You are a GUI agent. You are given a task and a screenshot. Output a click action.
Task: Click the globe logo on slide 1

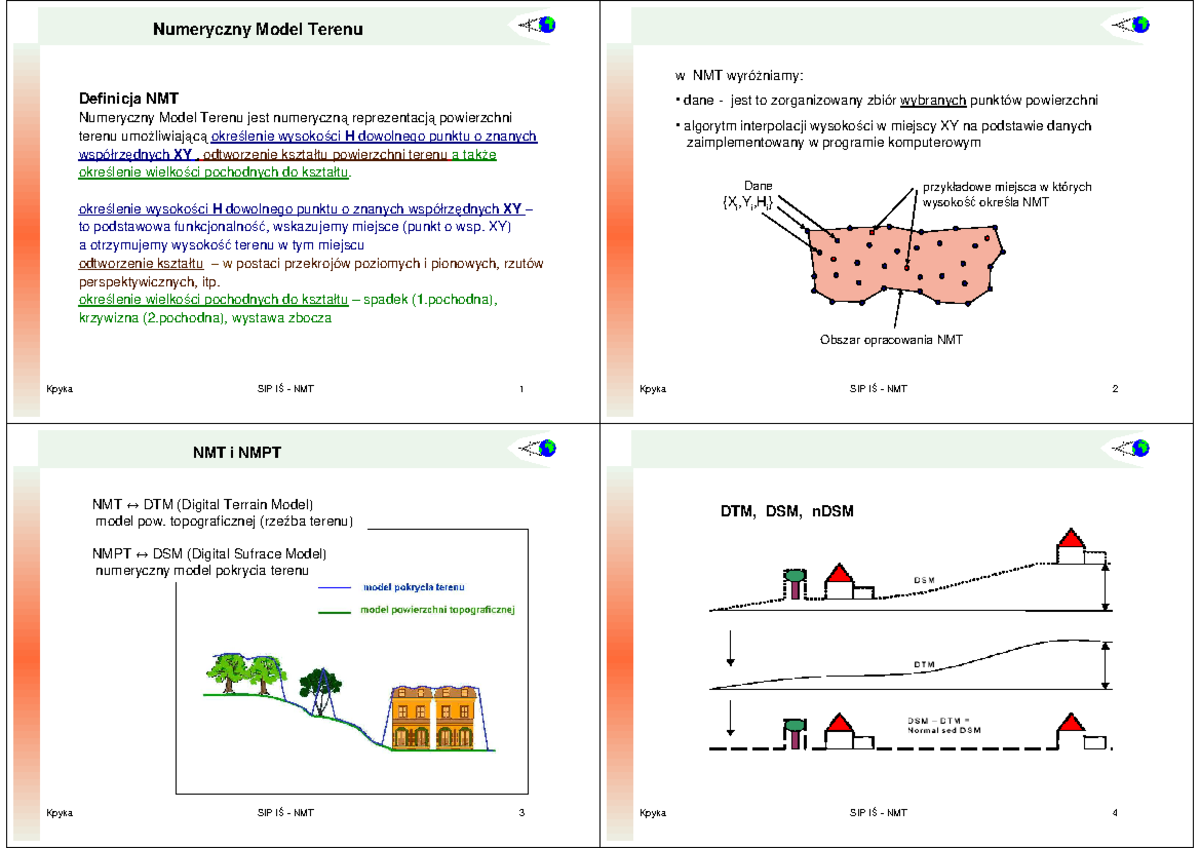pyautogui.click(x=549, y=26)
